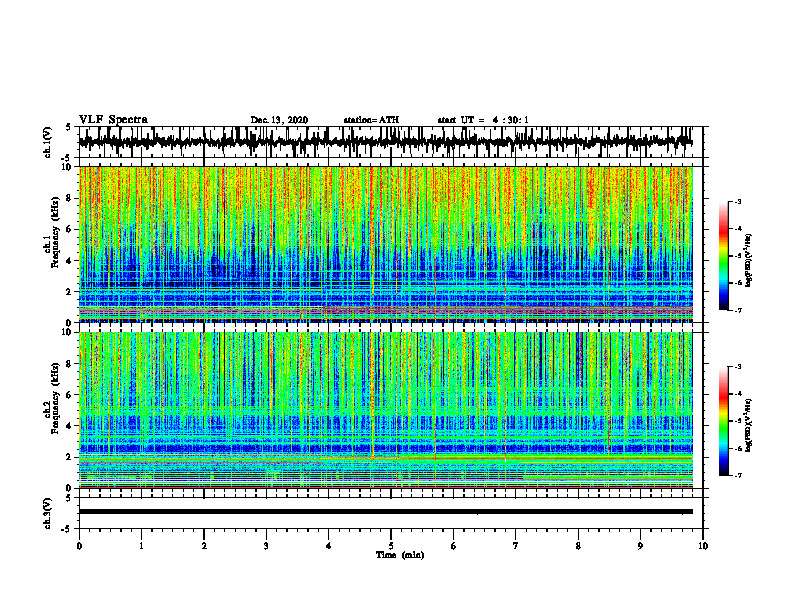792x612 pixels.
Task: Click the "Time (min)" axis label
Action: 400,555
